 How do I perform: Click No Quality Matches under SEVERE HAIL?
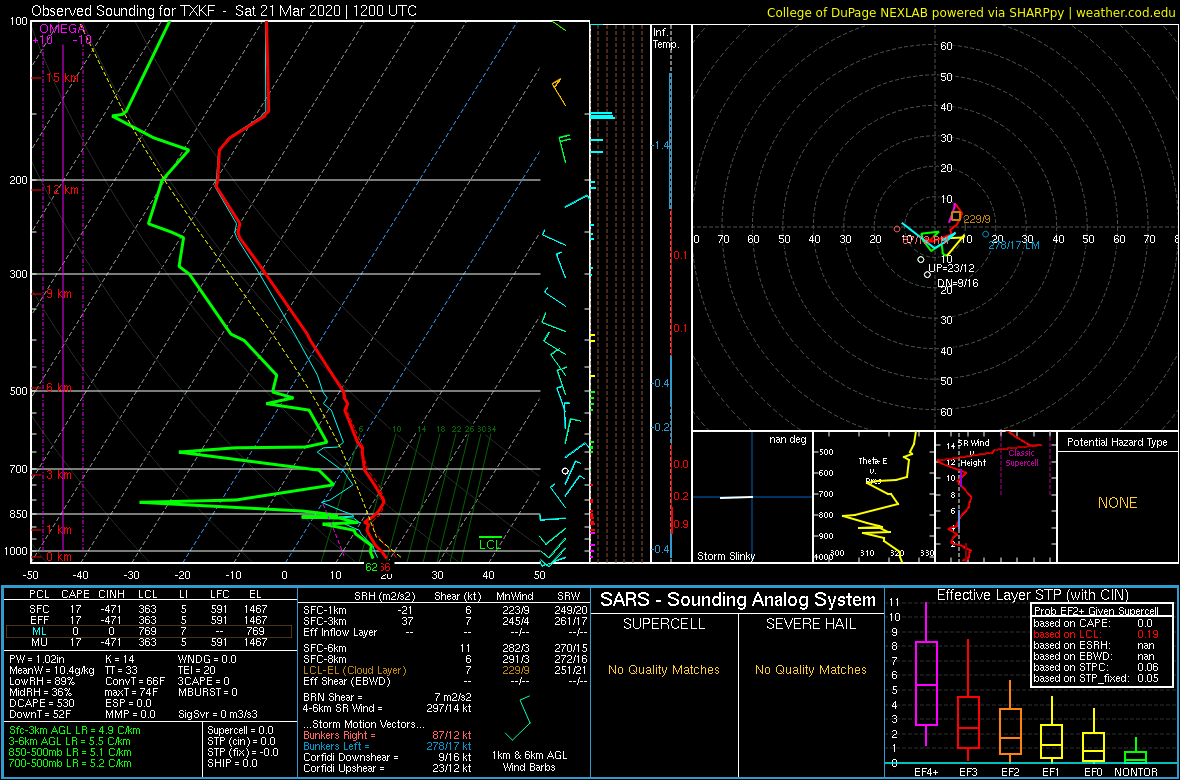point(812,669)
